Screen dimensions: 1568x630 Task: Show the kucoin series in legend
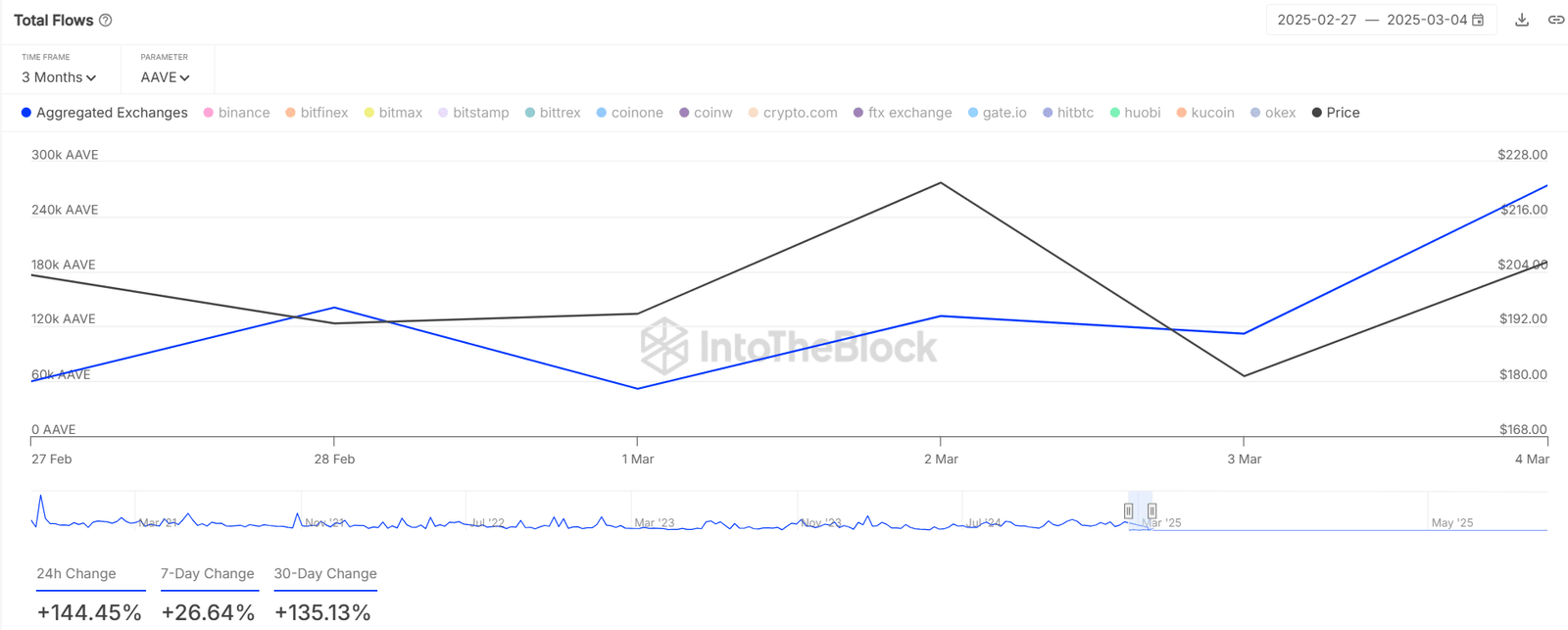coord(1205,113)
